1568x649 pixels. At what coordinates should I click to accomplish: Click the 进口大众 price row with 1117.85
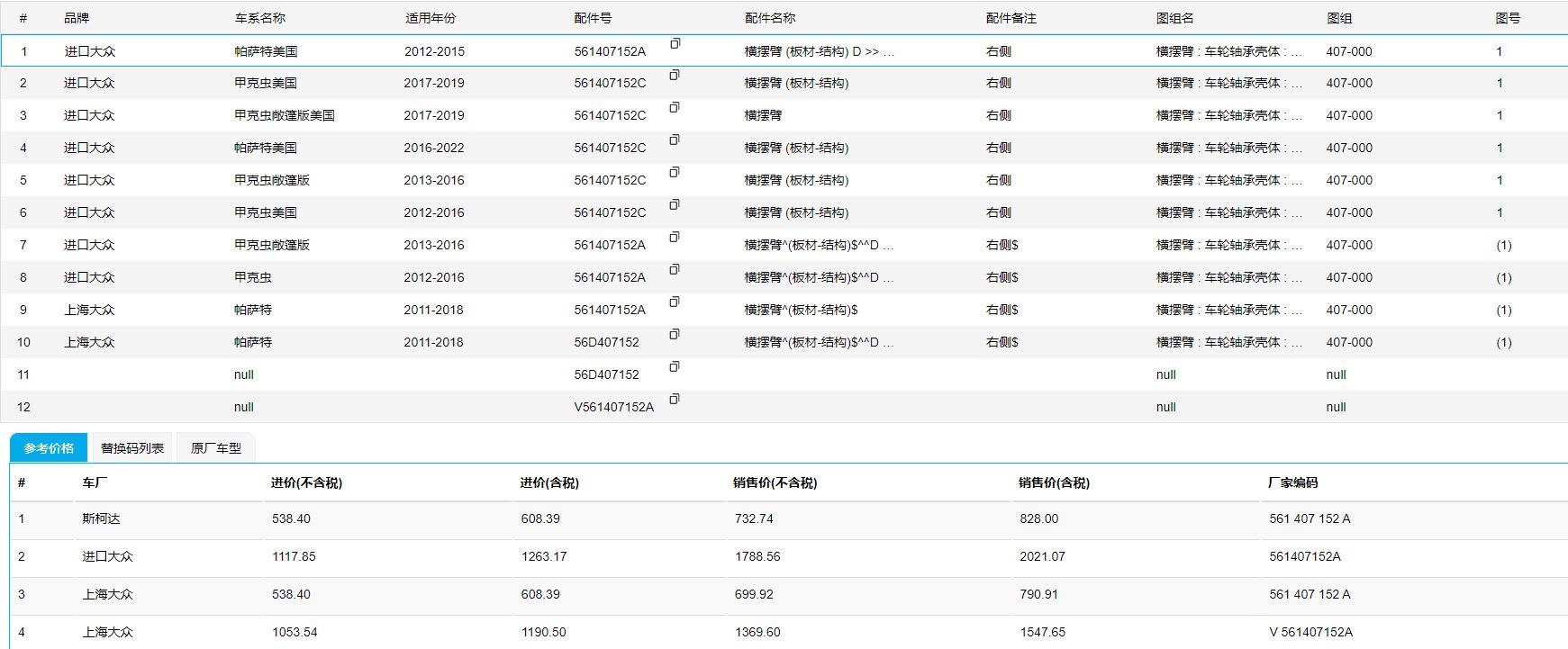[294, 557]
